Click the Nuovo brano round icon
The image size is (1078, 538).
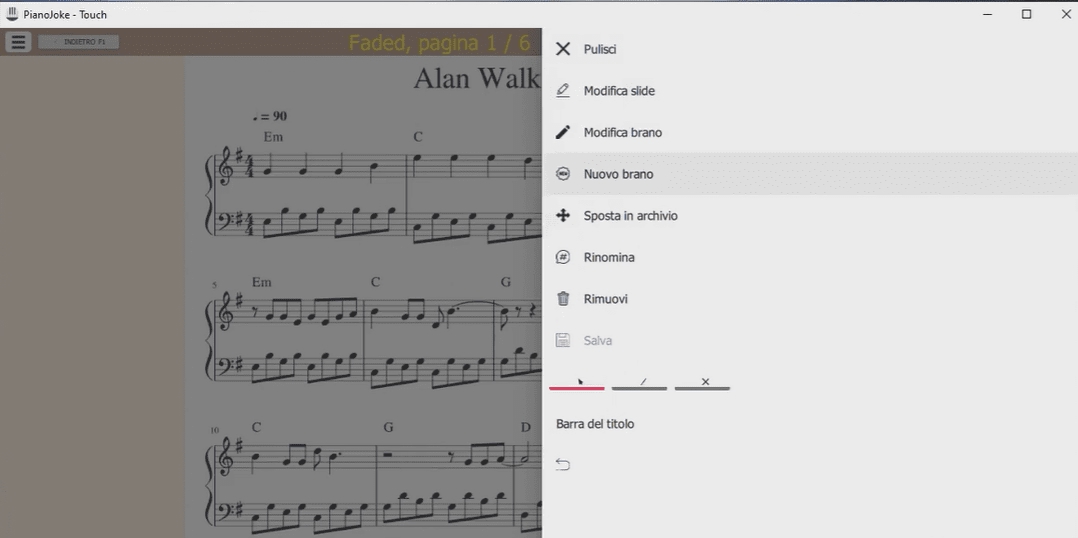(563, 174)
